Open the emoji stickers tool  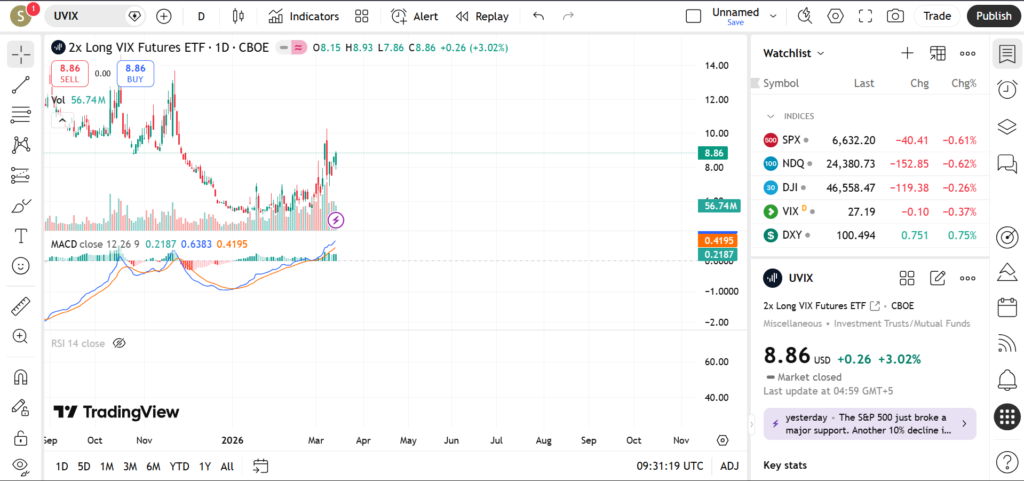tap(21, 266)
